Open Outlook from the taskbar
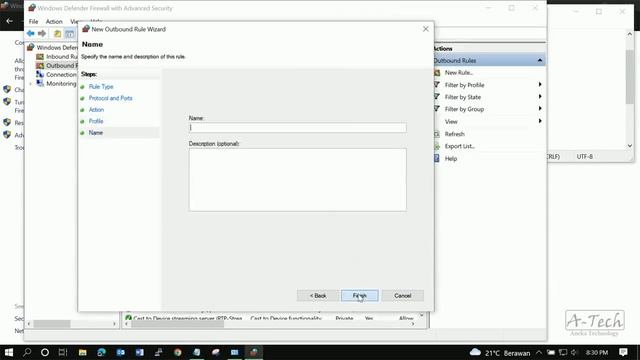This screenshot has width=640, height=360. click(x=120, y=352)
